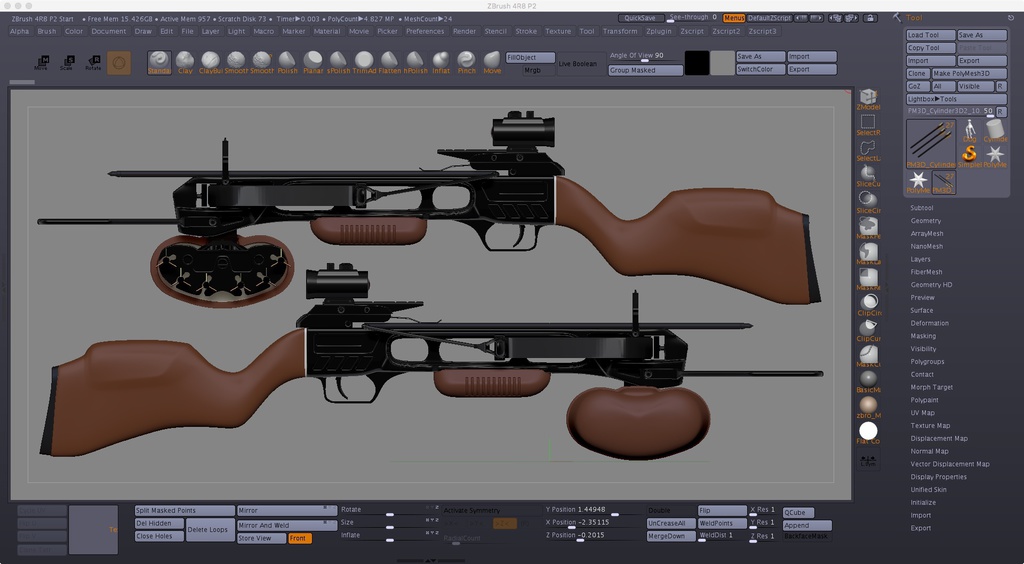This screenshot has width=1024, height=564.
Task: Expand the Texture Map section
Action: pyautogui.click(x=931, y=426)
